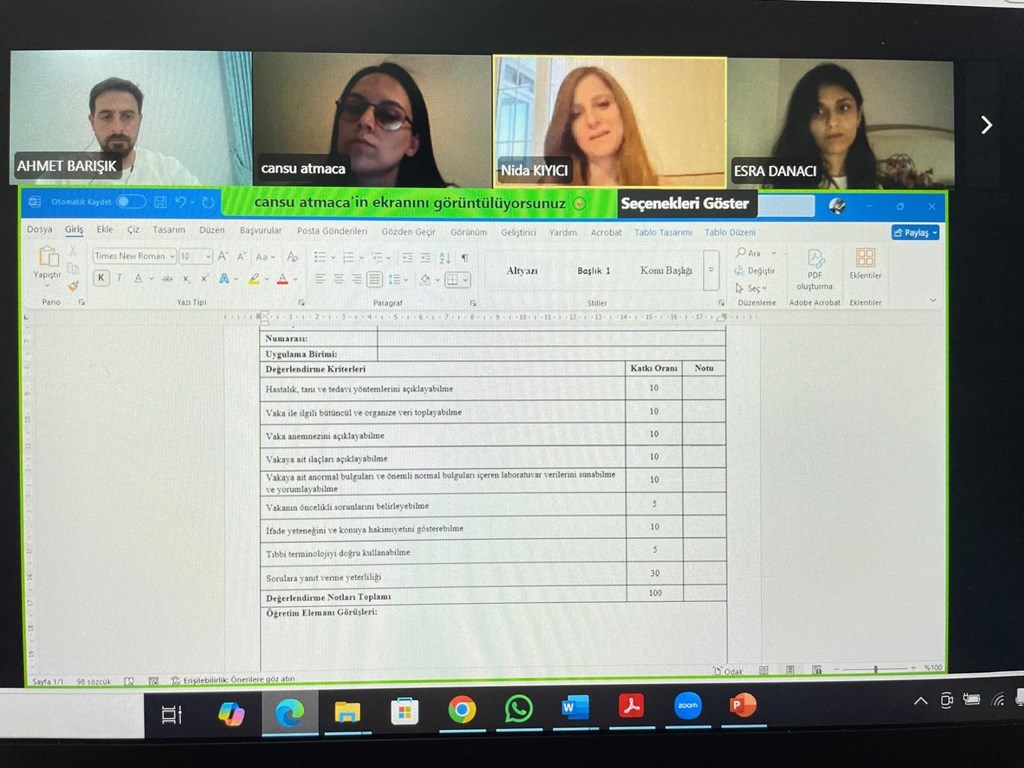Viewport: 1024px width, 768px height.
Task: Switch to Tablo Tasarımı tab
Action: click(x=662, y=232)
